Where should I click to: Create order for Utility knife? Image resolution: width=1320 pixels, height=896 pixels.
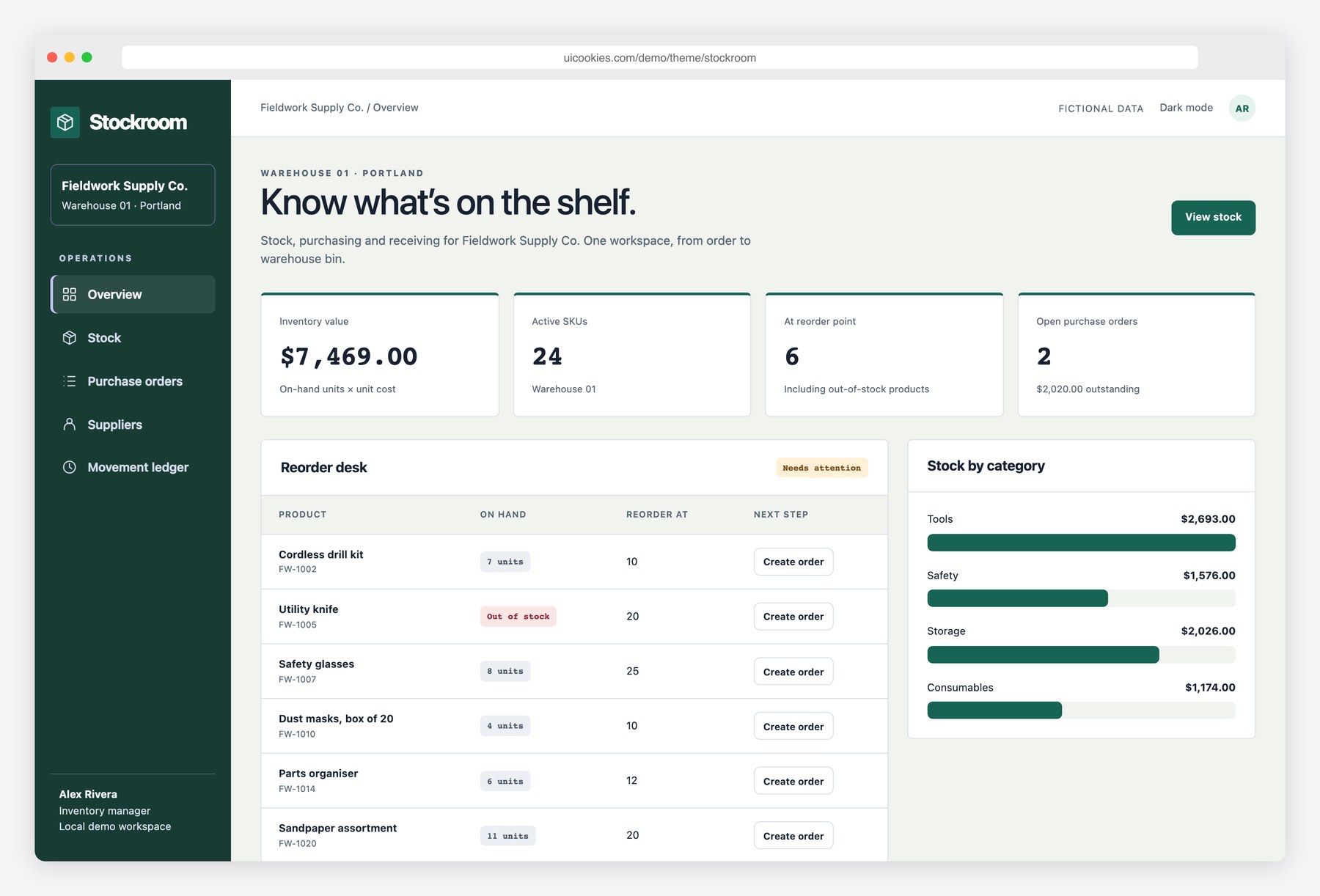(793, 617)
